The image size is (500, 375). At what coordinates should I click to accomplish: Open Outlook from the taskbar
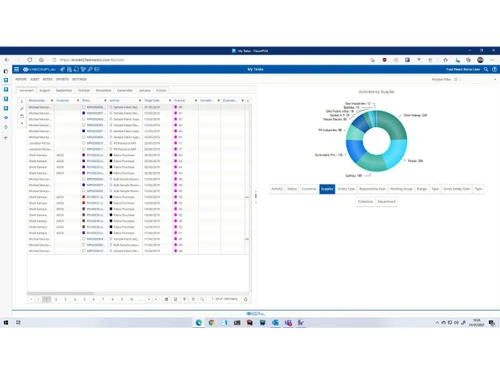coord(275,322)
